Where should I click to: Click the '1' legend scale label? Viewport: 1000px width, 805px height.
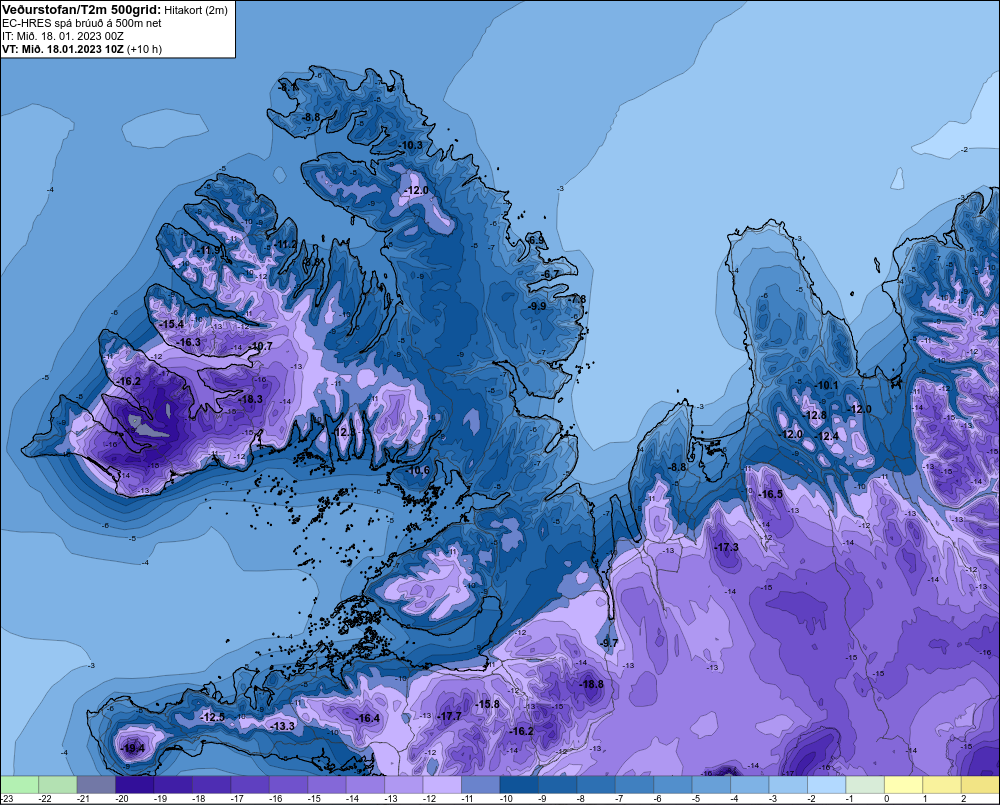(x=925, y=799)
